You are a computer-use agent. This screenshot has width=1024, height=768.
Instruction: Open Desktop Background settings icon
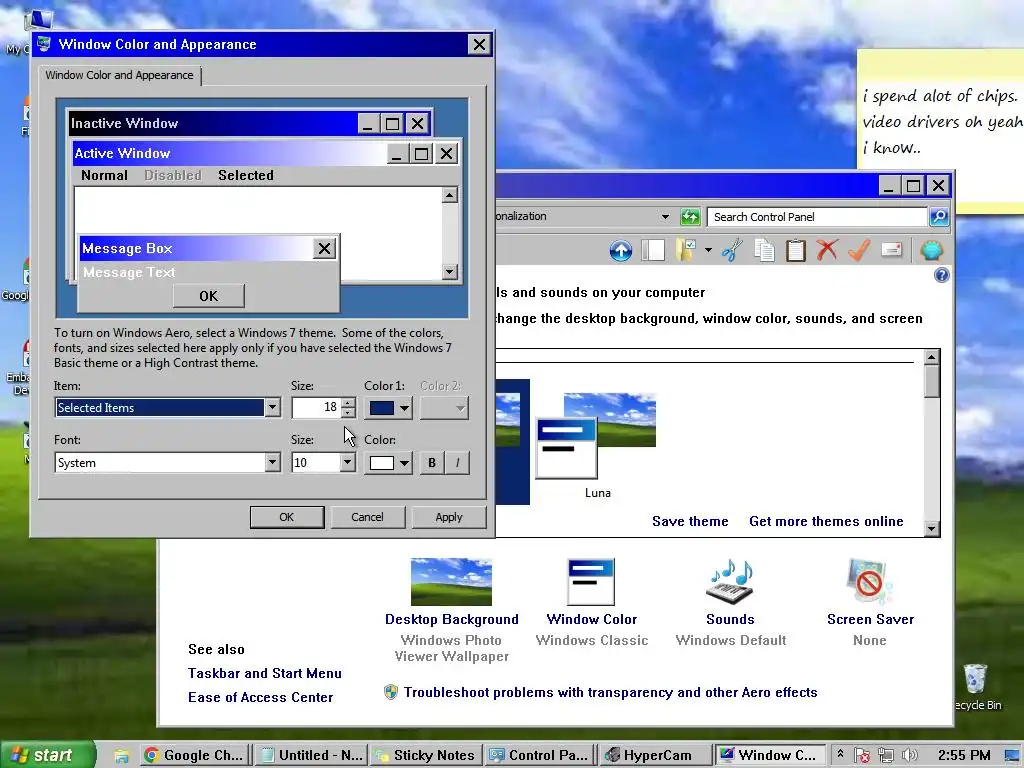click(x=451, y=582)
